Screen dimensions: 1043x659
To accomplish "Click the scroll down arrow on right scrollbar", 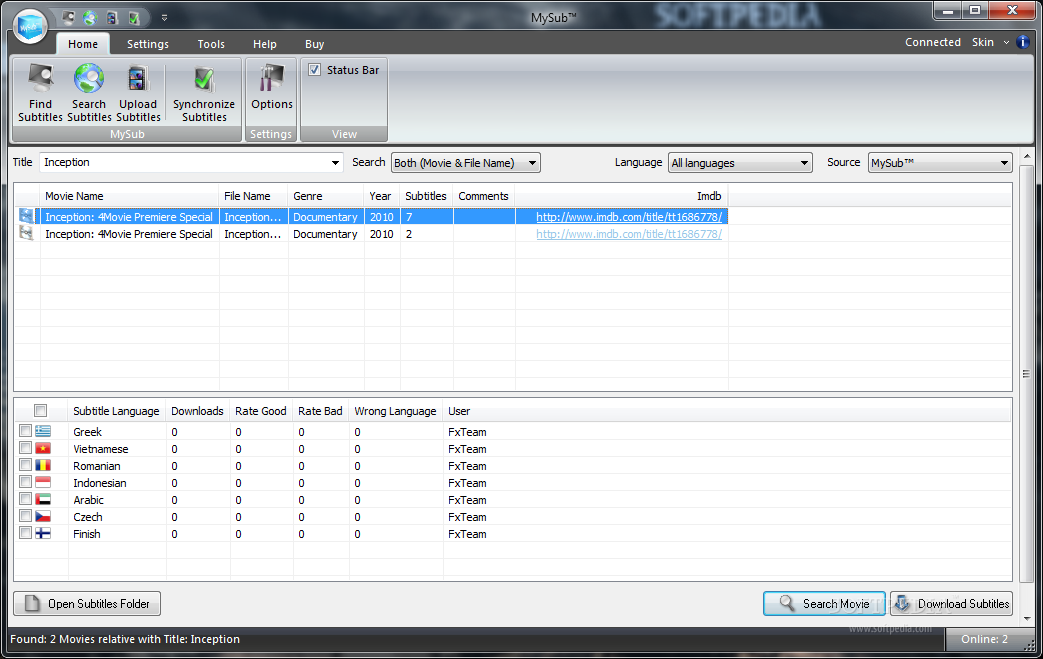I will [1026, 618].
